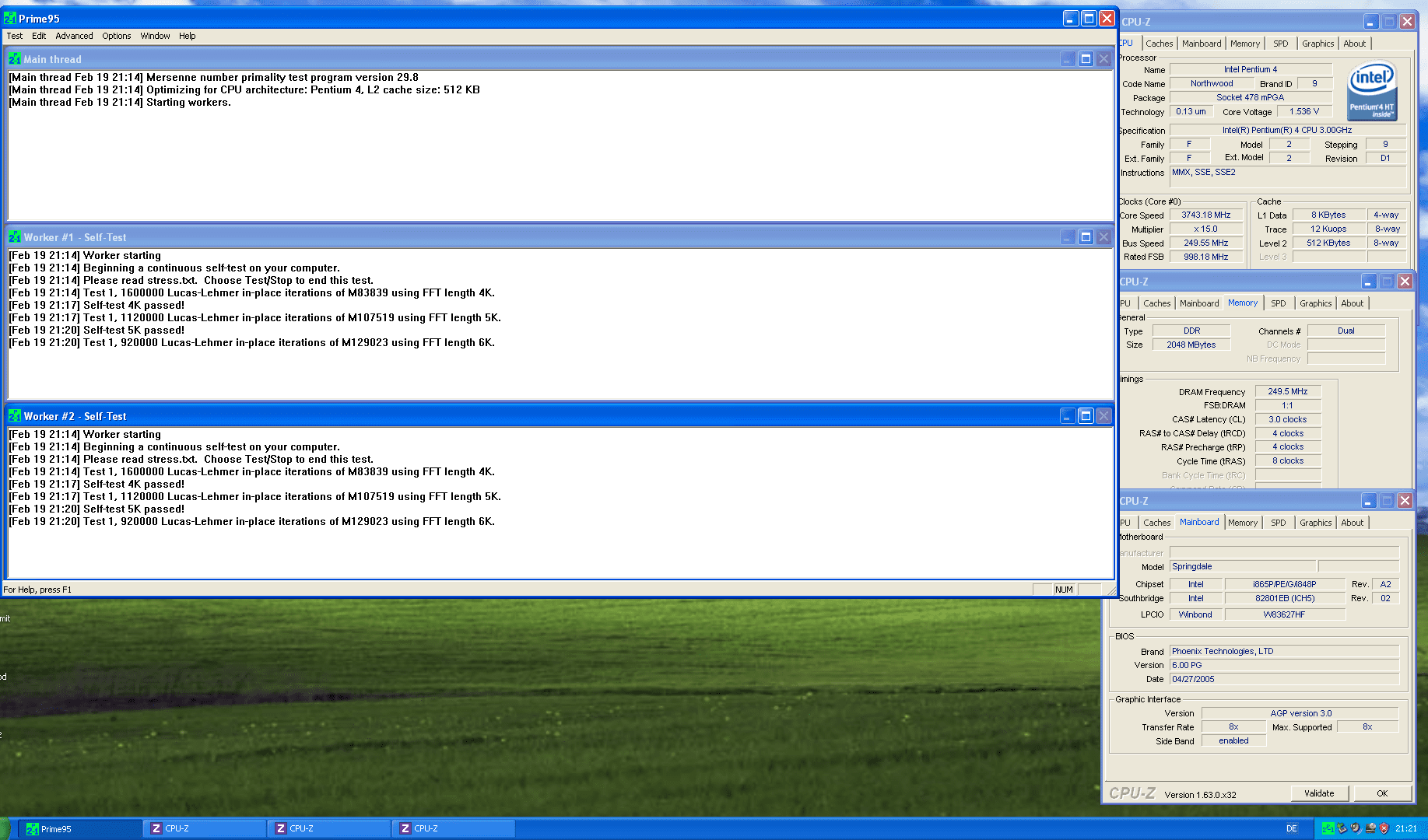Click the memory Size value 2048 MBytes
The height and width of the screenshot is (840, 1428).
pyautogui.click(x=1191, y=345)
